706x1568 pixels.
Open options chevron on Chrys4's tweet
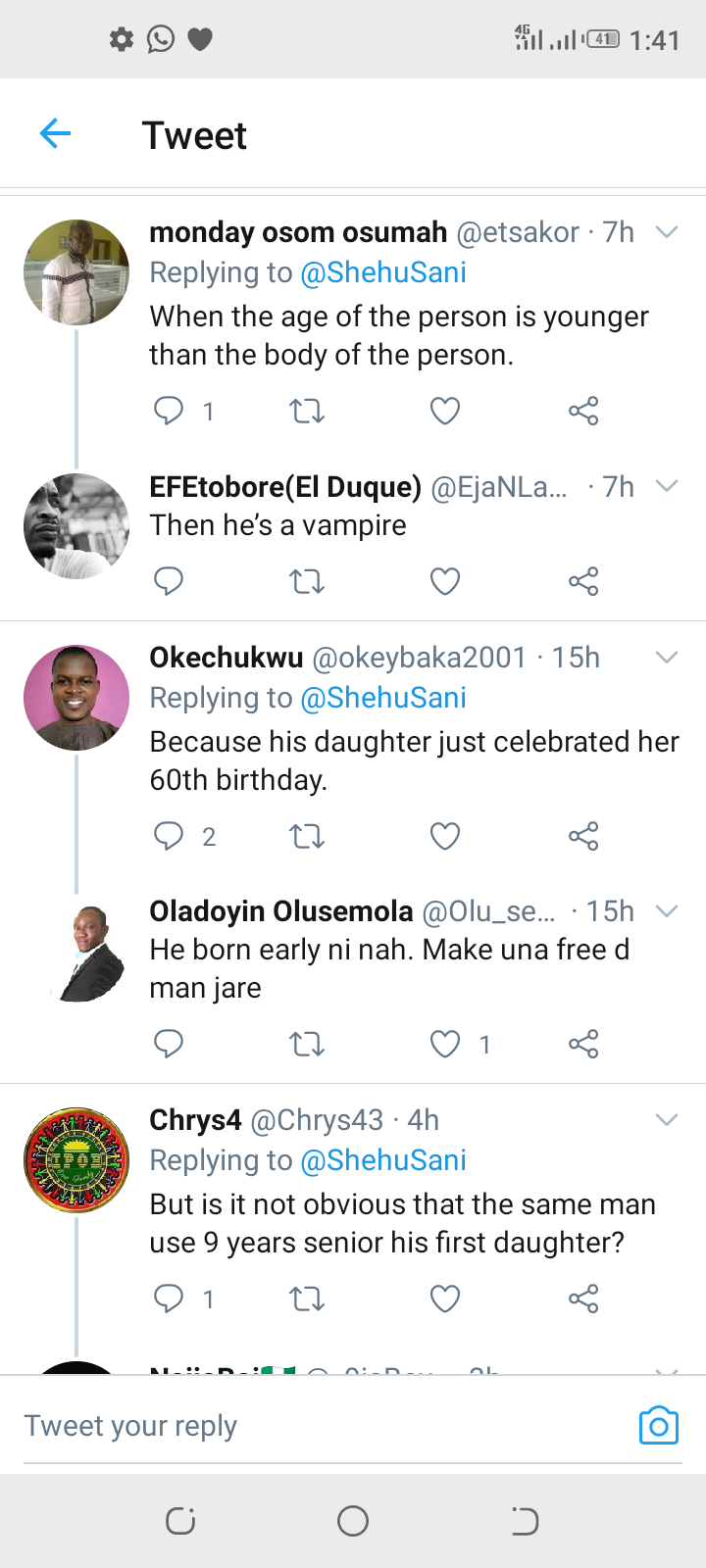pos(667,1120)
